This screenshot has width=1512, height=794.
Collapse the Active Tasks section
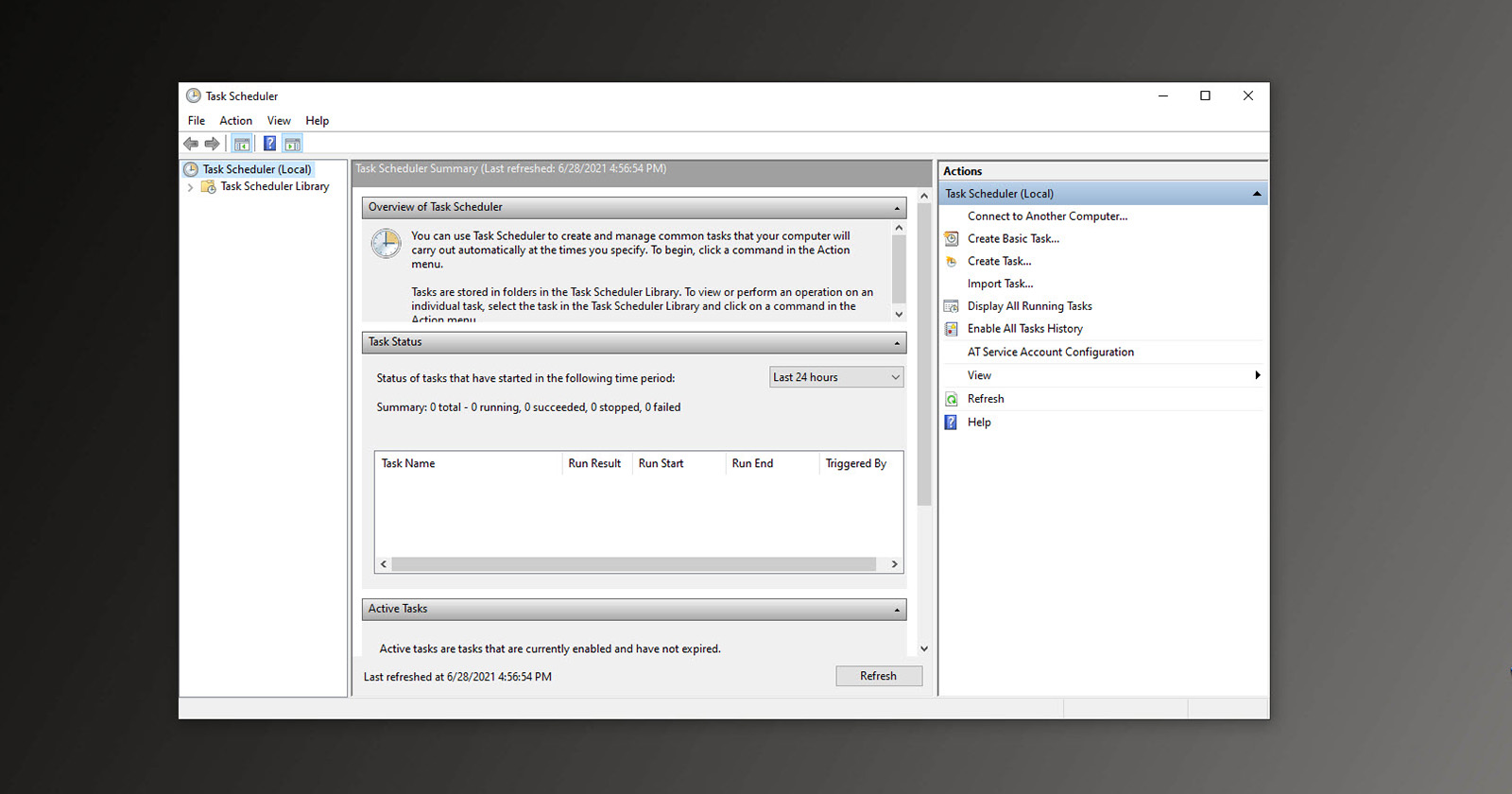click(x=897, y=610)
